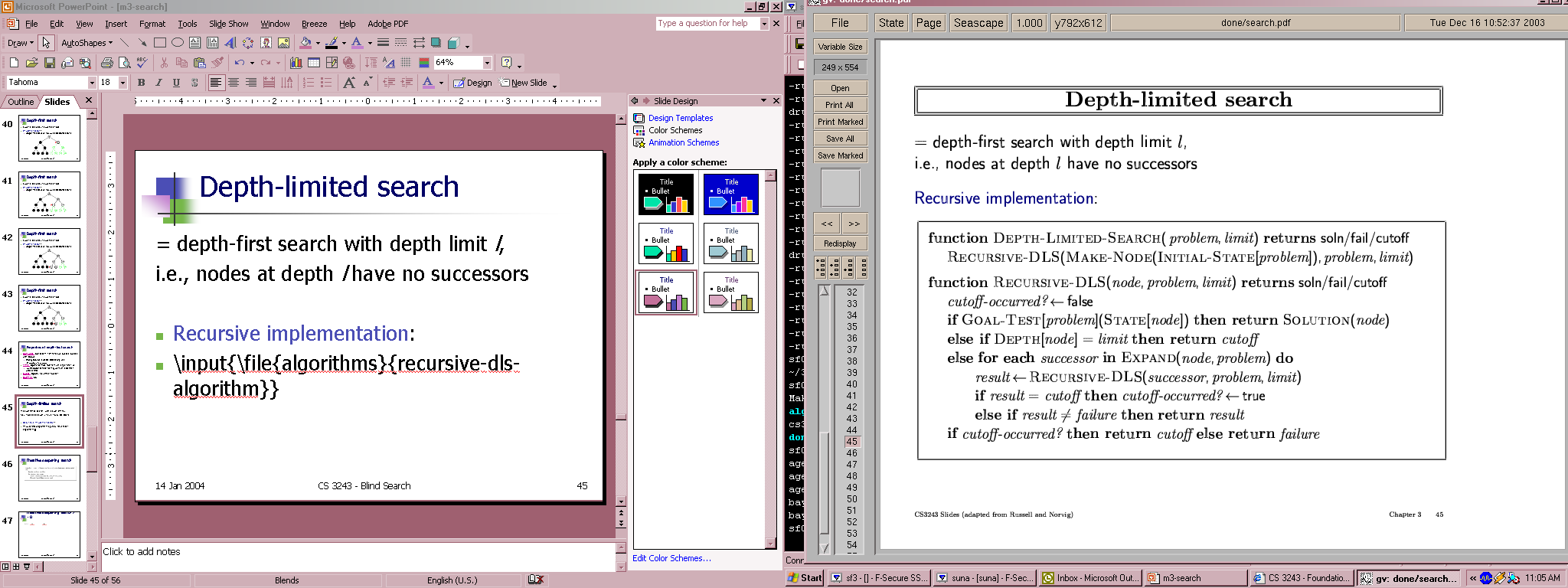Expand the 64% zoom dropdown
Image resolution: width=1568 pixels, height=588 pixels.
coord(487,63)
